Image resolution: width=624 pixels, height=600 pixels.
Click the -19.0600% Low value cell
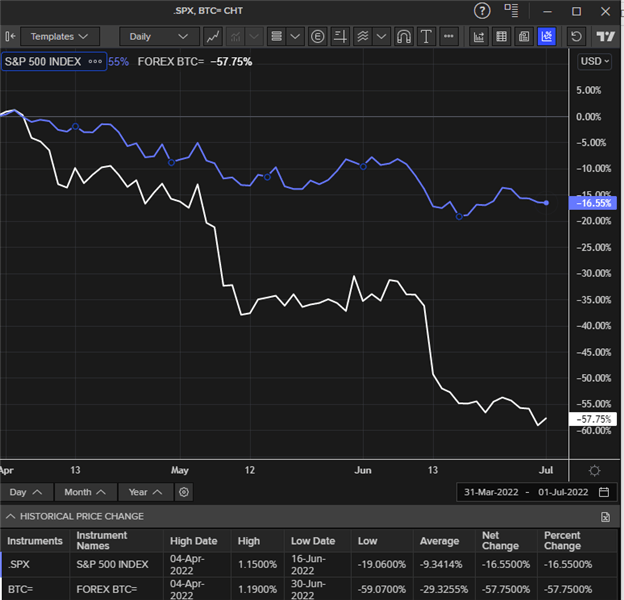(382, 564)
